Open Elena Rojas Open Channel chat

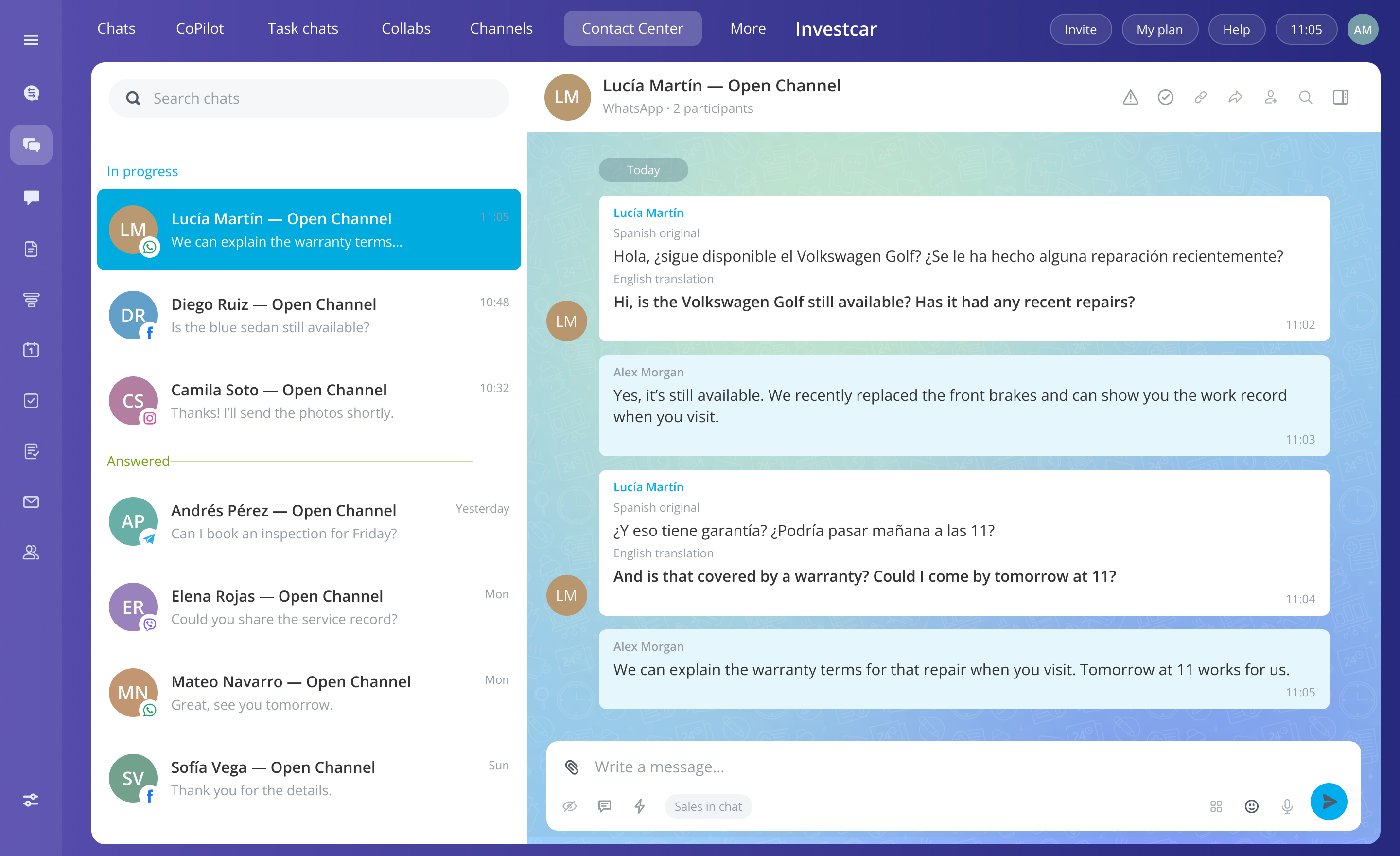[x=309, y=607]
